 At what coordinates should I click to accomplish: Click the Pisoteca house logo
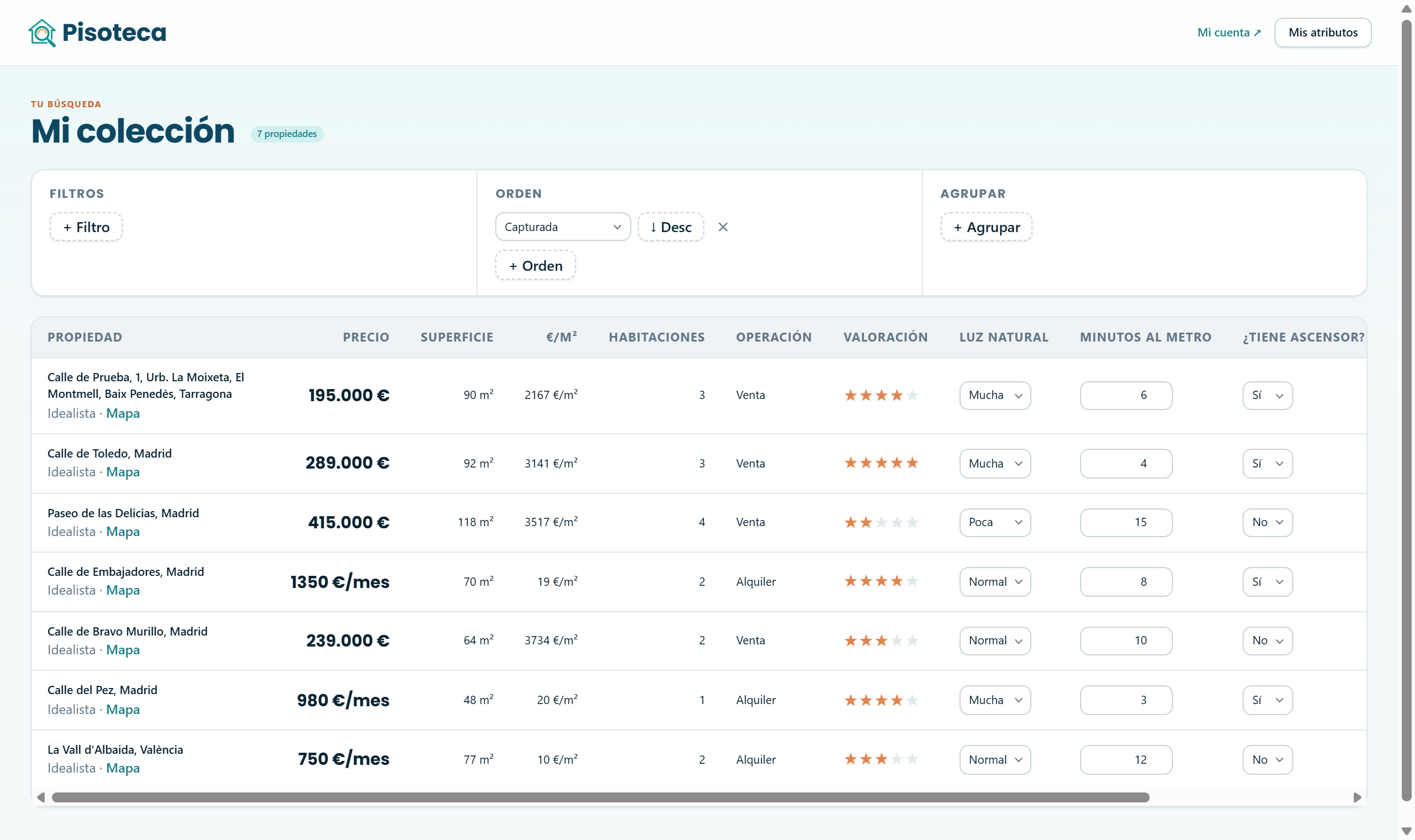coord(43,32)
